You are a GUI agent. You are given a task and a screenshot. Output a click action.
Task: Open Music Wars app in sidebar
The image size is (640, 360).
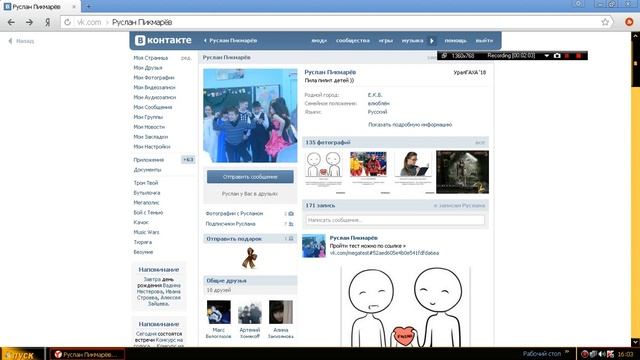click(x=146, y=232)
